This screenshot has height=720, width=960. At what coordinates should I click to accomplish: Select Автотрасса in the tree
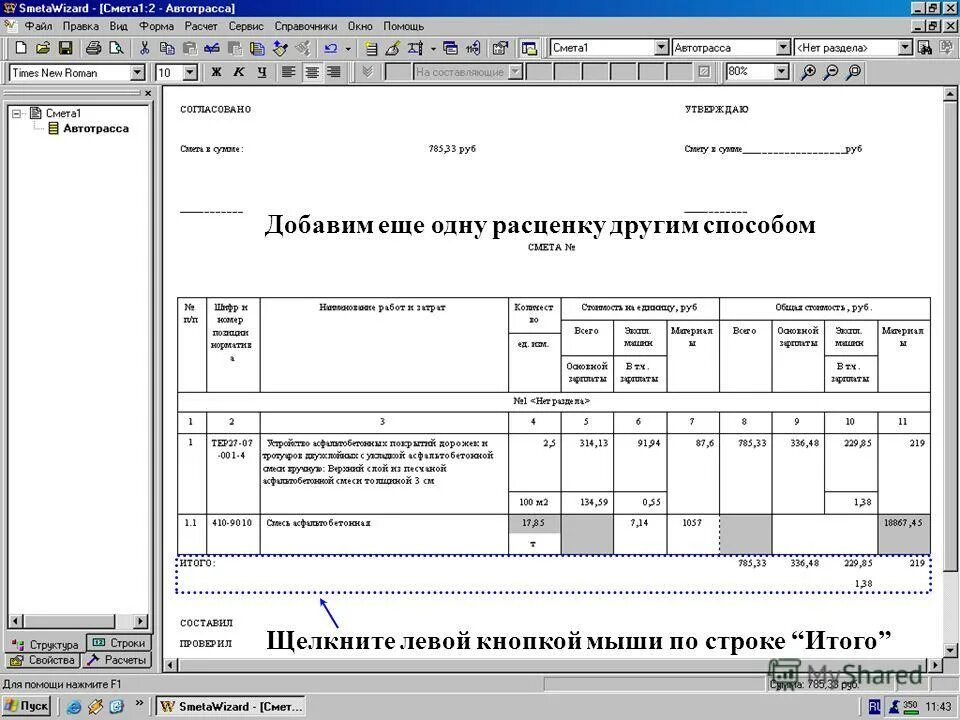[x=96, y=129]
